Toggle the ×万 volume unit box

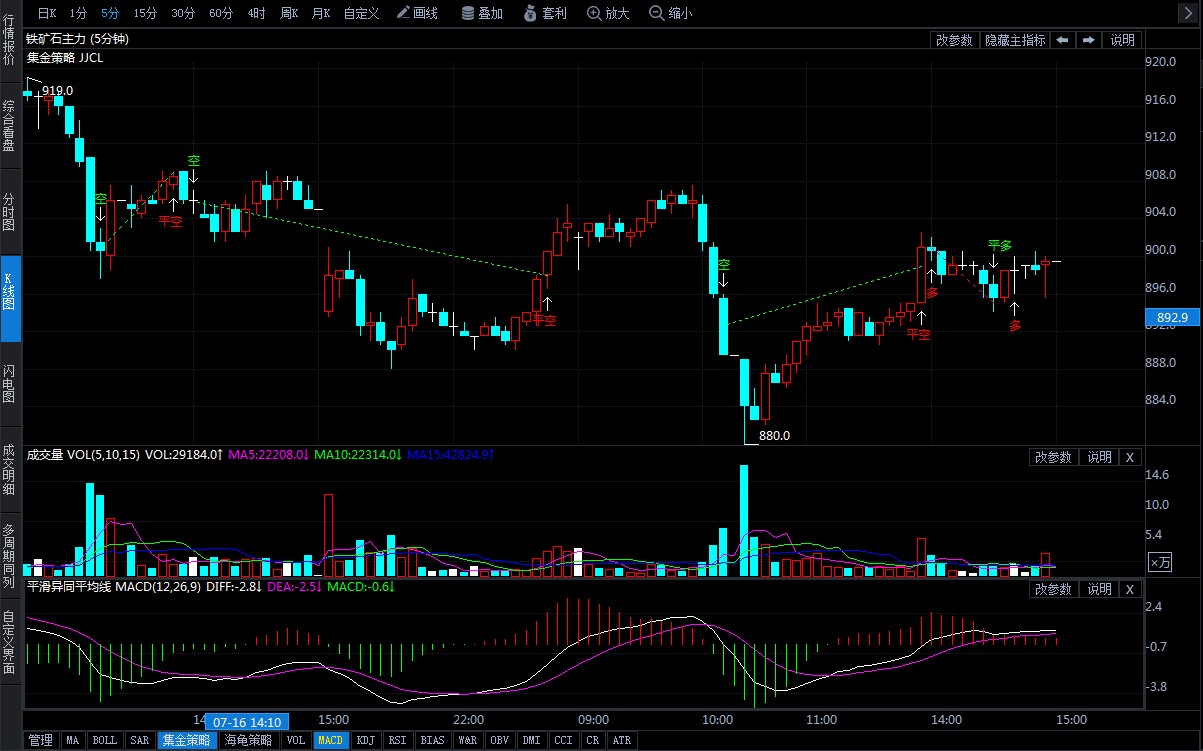(x=1159, y=562)
